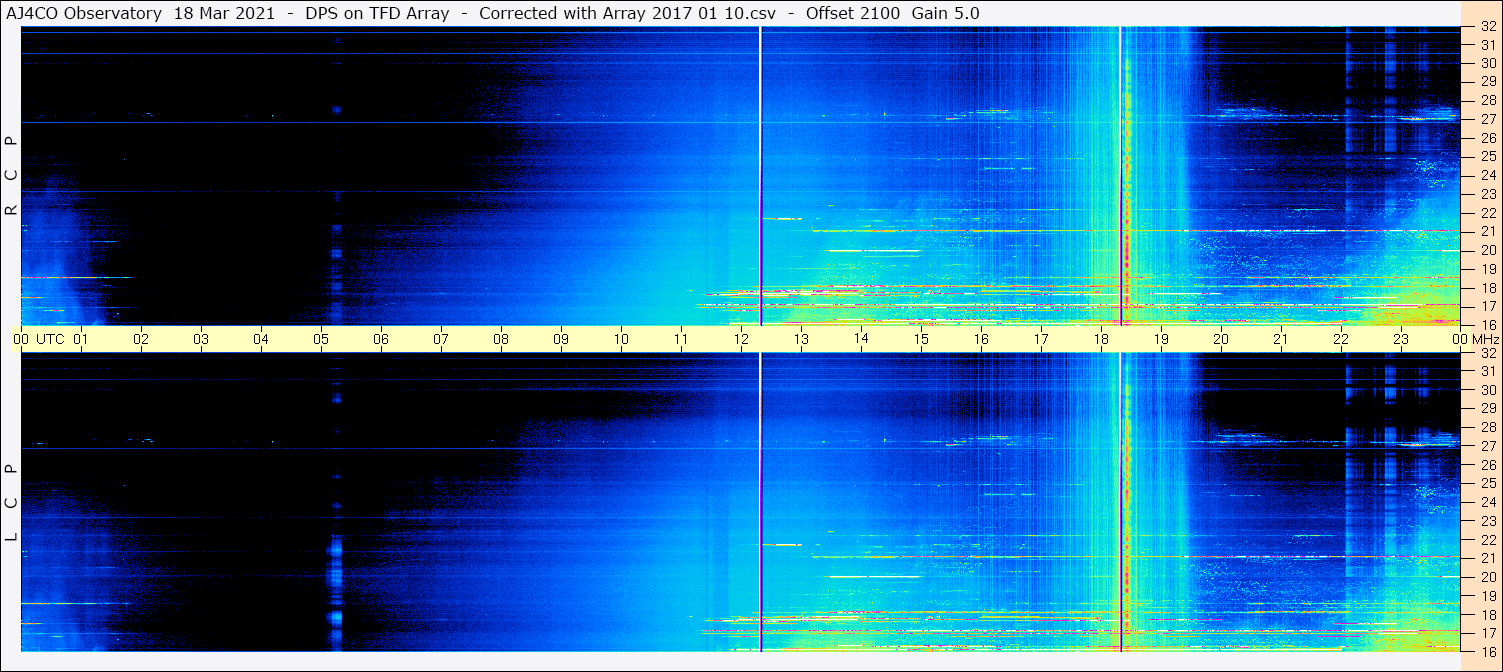
Task: Click the "UTC" label on time axis
Action: point(50,339)
